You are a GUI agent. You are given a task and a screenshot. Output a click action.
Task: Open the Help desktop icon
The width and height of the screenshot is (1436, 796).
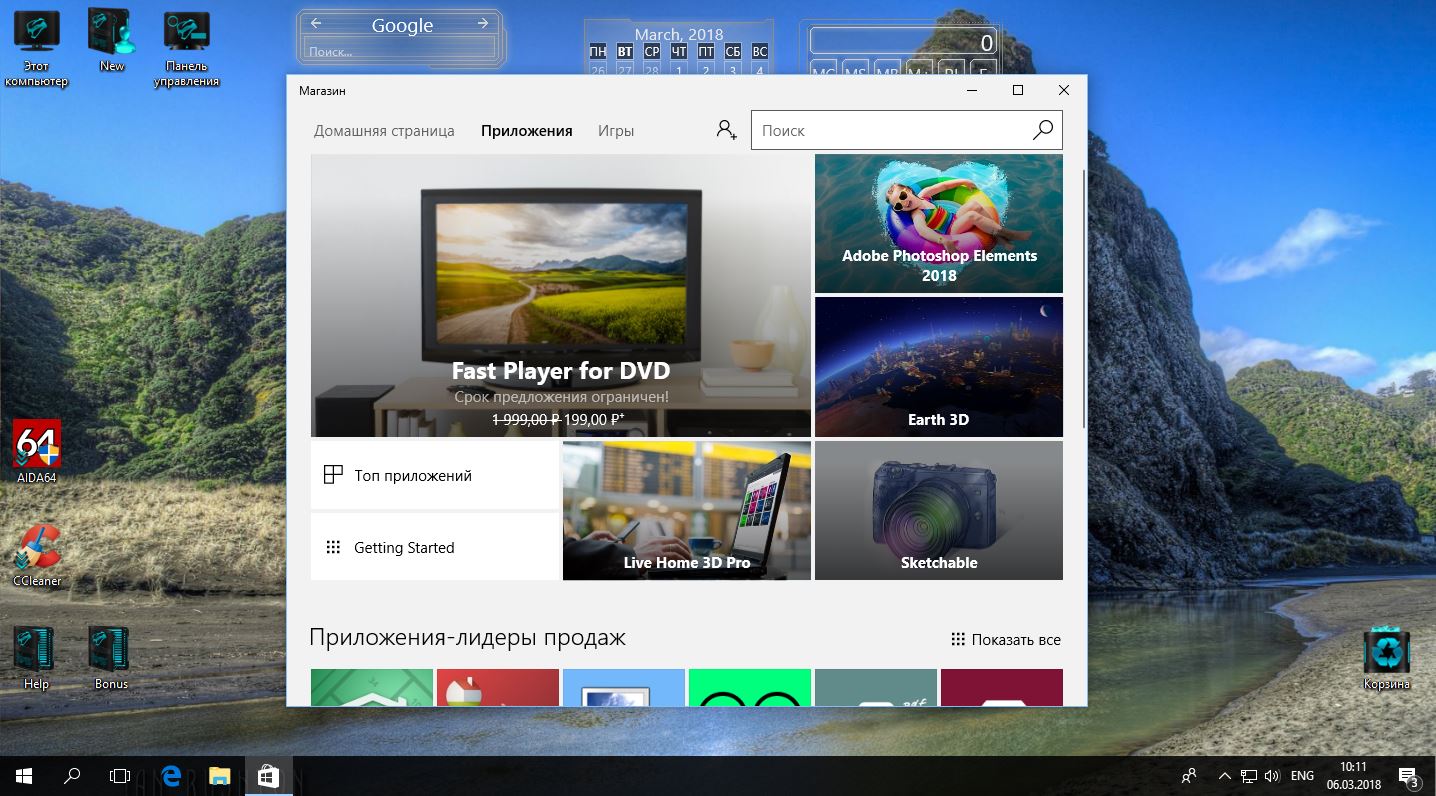(36, 658)
